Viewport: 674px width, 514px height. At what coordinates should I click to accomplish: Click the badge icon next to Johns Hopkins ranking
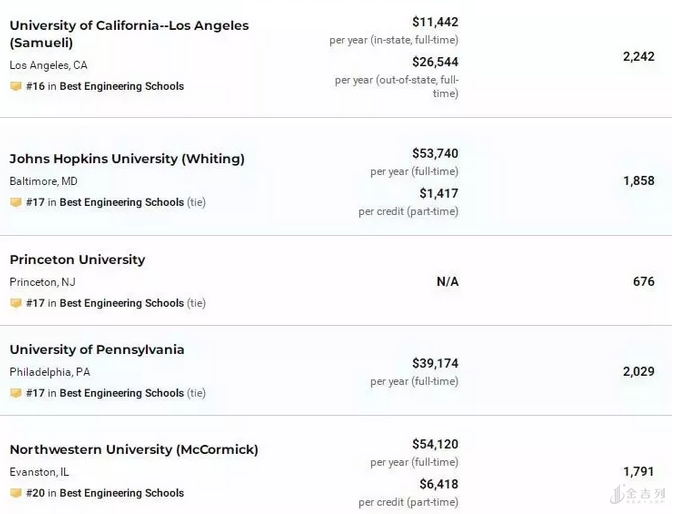point(16,203)
